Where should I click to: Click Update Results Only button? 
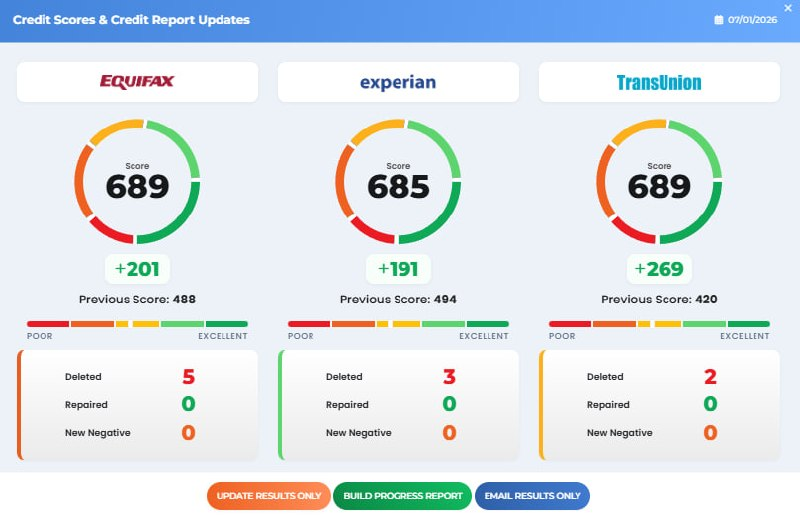[269, 496]
